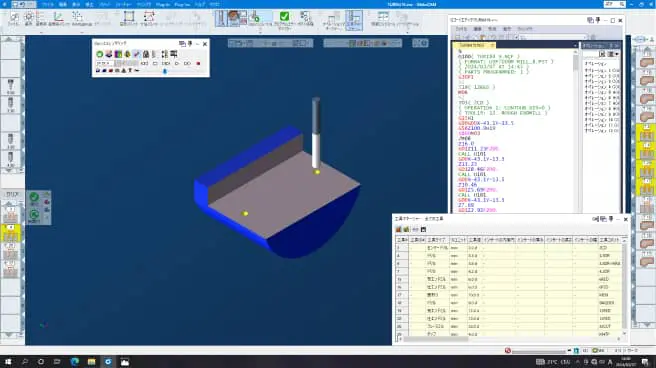Click the first operation row in operations list
The width and height of the screenshot is (656, 368).
pyautogui.click(x=601, y=71)
